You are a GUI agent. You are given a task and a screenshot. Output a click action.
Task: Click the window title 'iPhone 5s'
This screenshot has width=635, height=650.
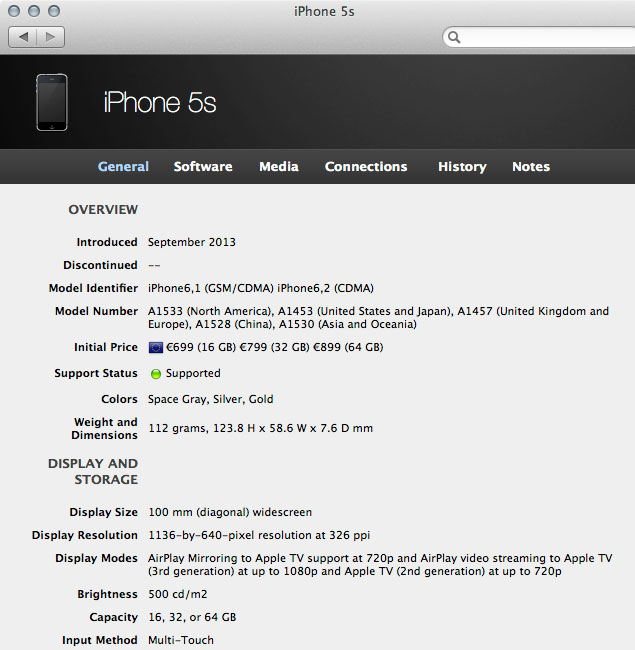(324, 12)
